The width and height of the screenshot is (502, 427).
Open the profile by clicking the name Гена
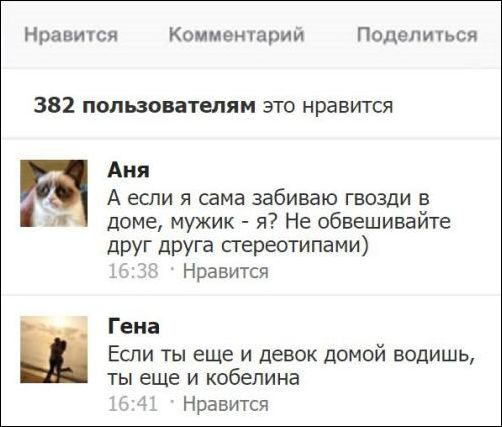pyautogui.click(x=133, y=326)
